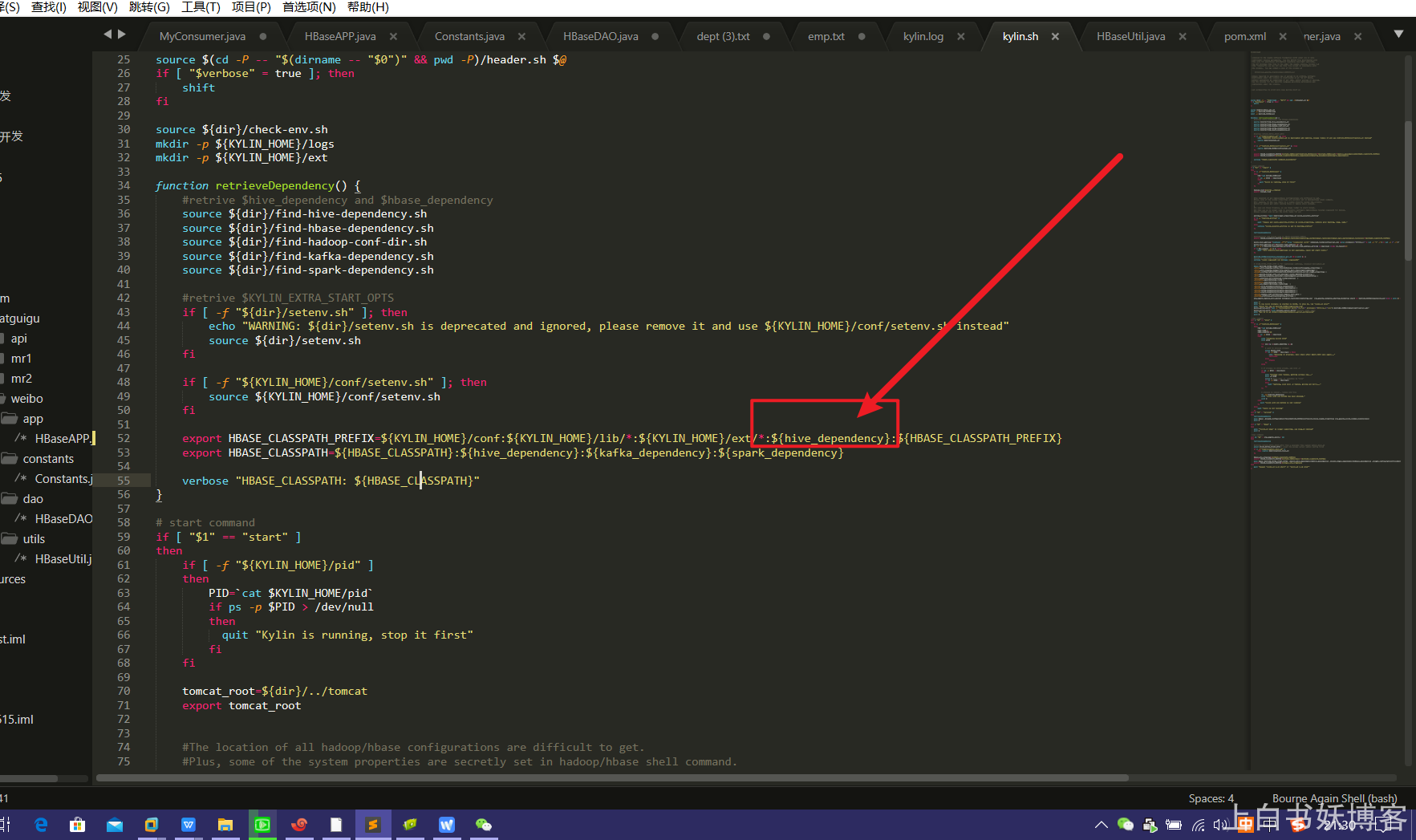The width and height of the screenshot is (1416, 840).
Task: Switch to the pom.xml tab
Action: tap(1244, 37)
